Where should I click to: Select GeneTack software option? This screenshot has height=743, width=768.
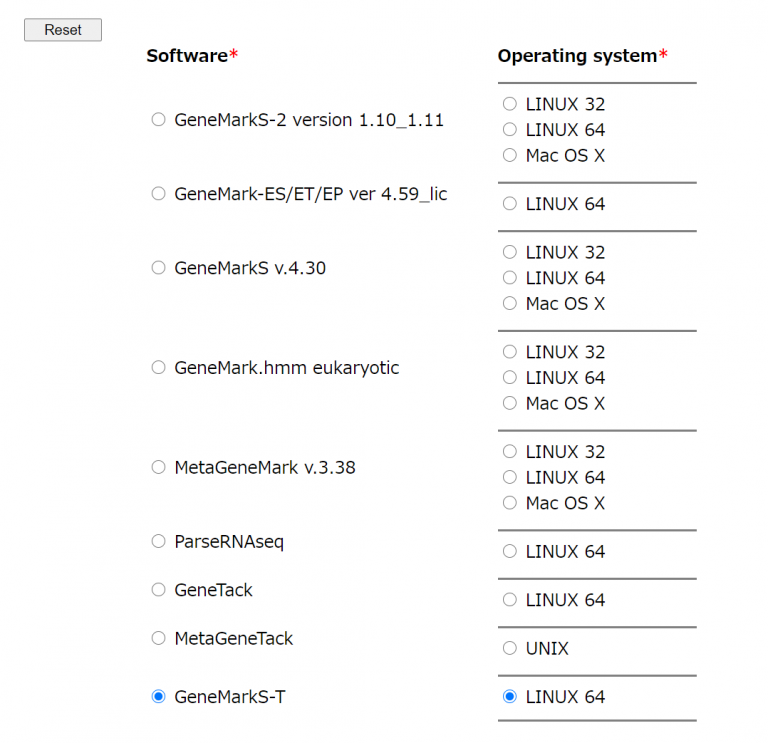click(x=158, y=590)
